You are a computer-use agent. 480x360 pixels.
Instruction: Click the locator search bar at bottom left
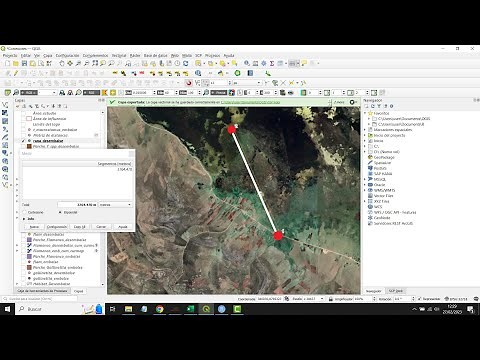pyautogui.click(x=40, y=299)
